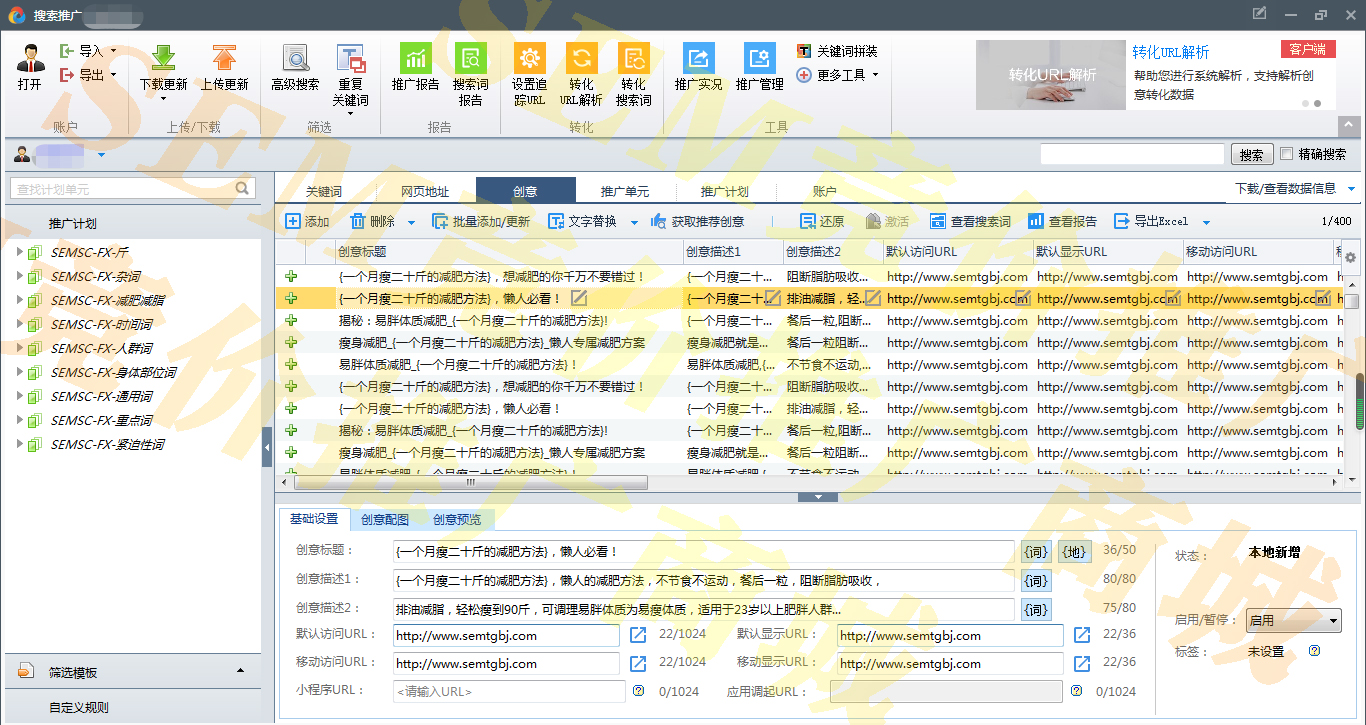Image resolution: width=1366 pixels, height=725 pixels.
Task: Click the horizontal scrollbar under the creative list
Action: coord(471,482)
